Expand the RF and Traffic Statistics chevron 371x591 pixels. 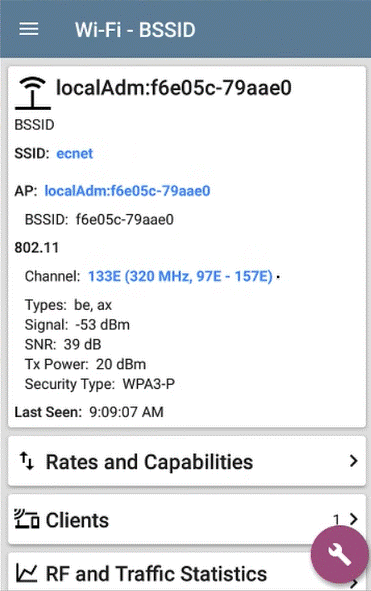(x=353, y=583)
